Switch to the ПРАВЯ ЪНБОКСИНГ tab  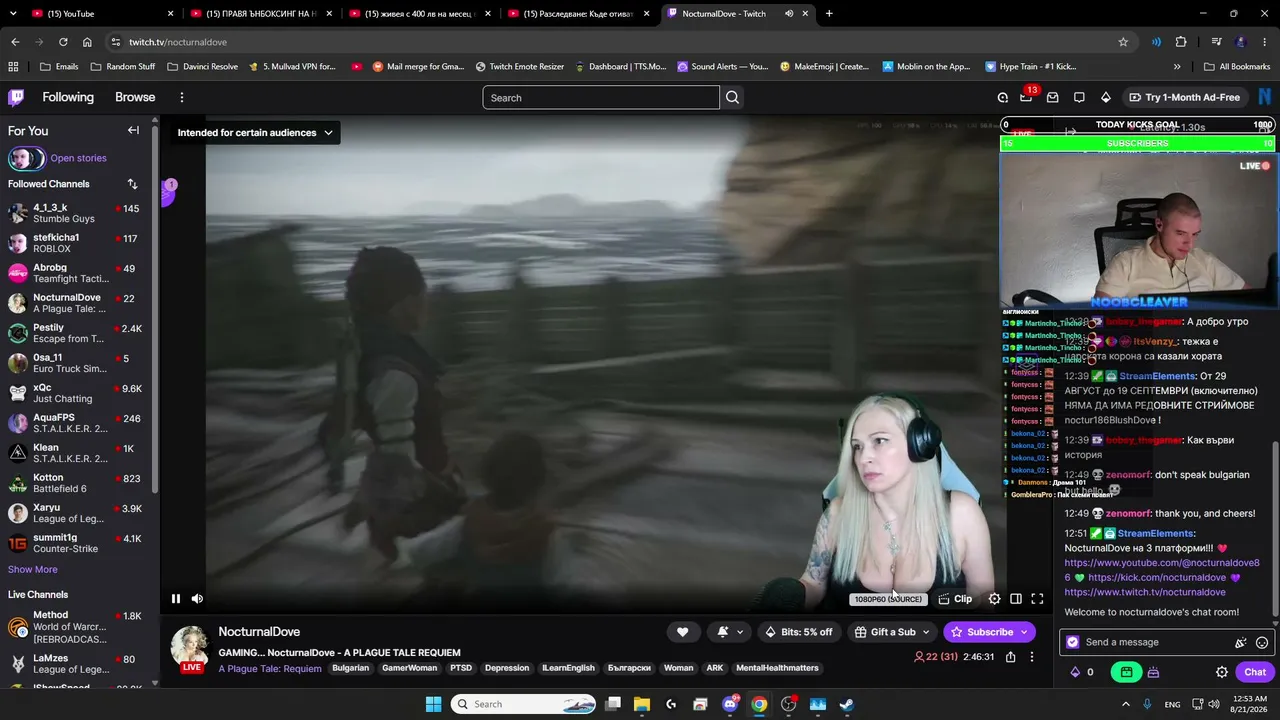pos(260,14)
